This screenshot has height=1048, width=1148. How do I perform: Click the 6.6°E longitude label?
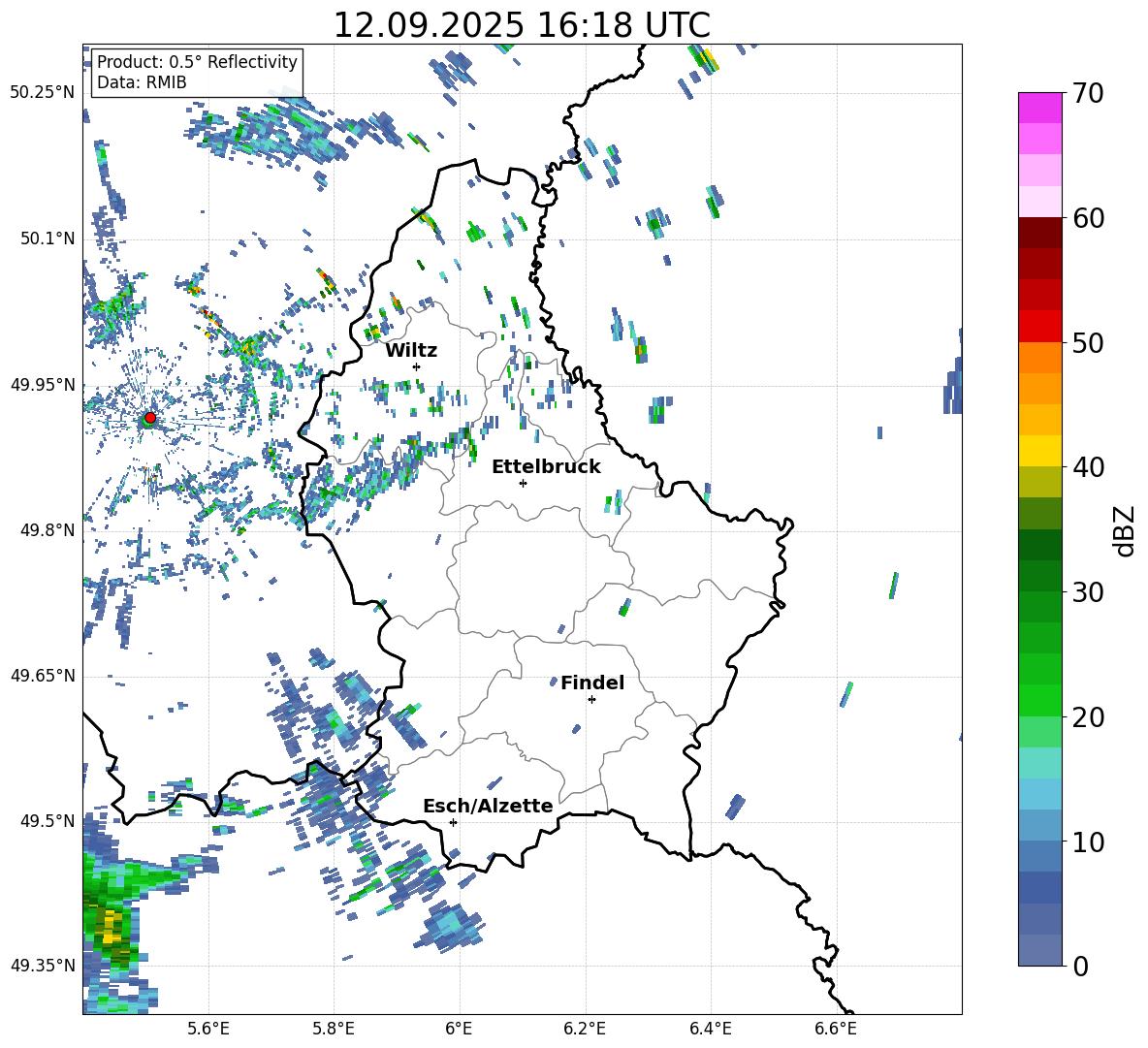click(x=836, y=1030)
